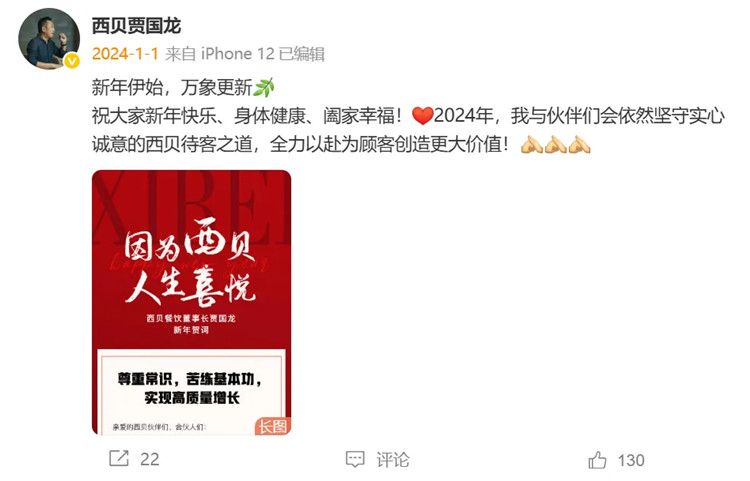Viewport: 750px width, 481px height.
Task: Click the green sprout emoji
Action: pyautogui.click(x=264, y=87)
